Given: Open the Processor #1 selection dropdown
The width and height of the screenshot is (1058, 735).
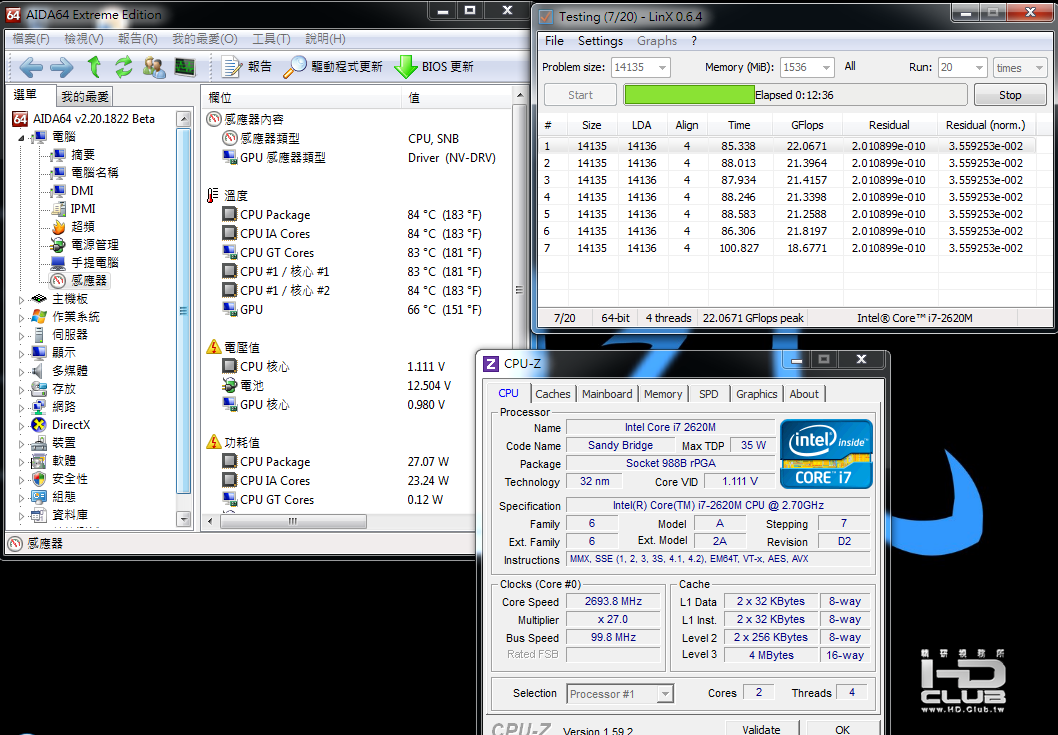Looking at the screenshot, I should point(665,694).
